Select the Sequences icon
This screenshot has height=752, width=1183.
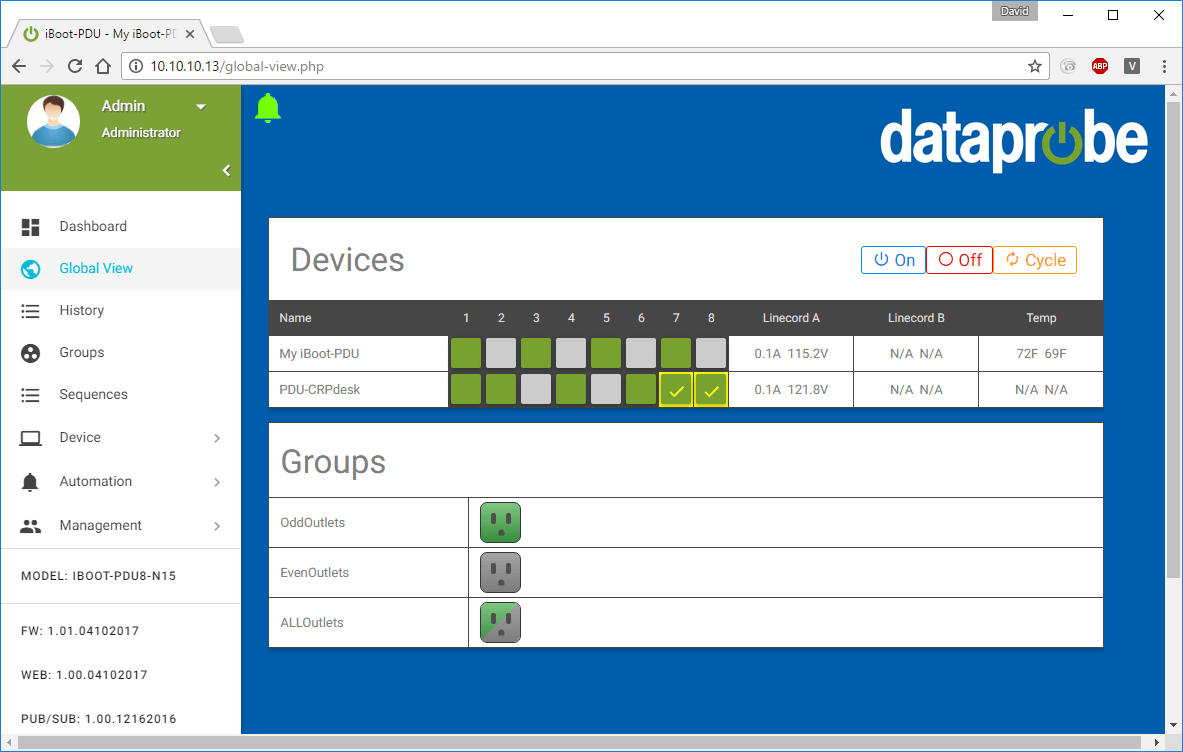[x=30, y=394]
